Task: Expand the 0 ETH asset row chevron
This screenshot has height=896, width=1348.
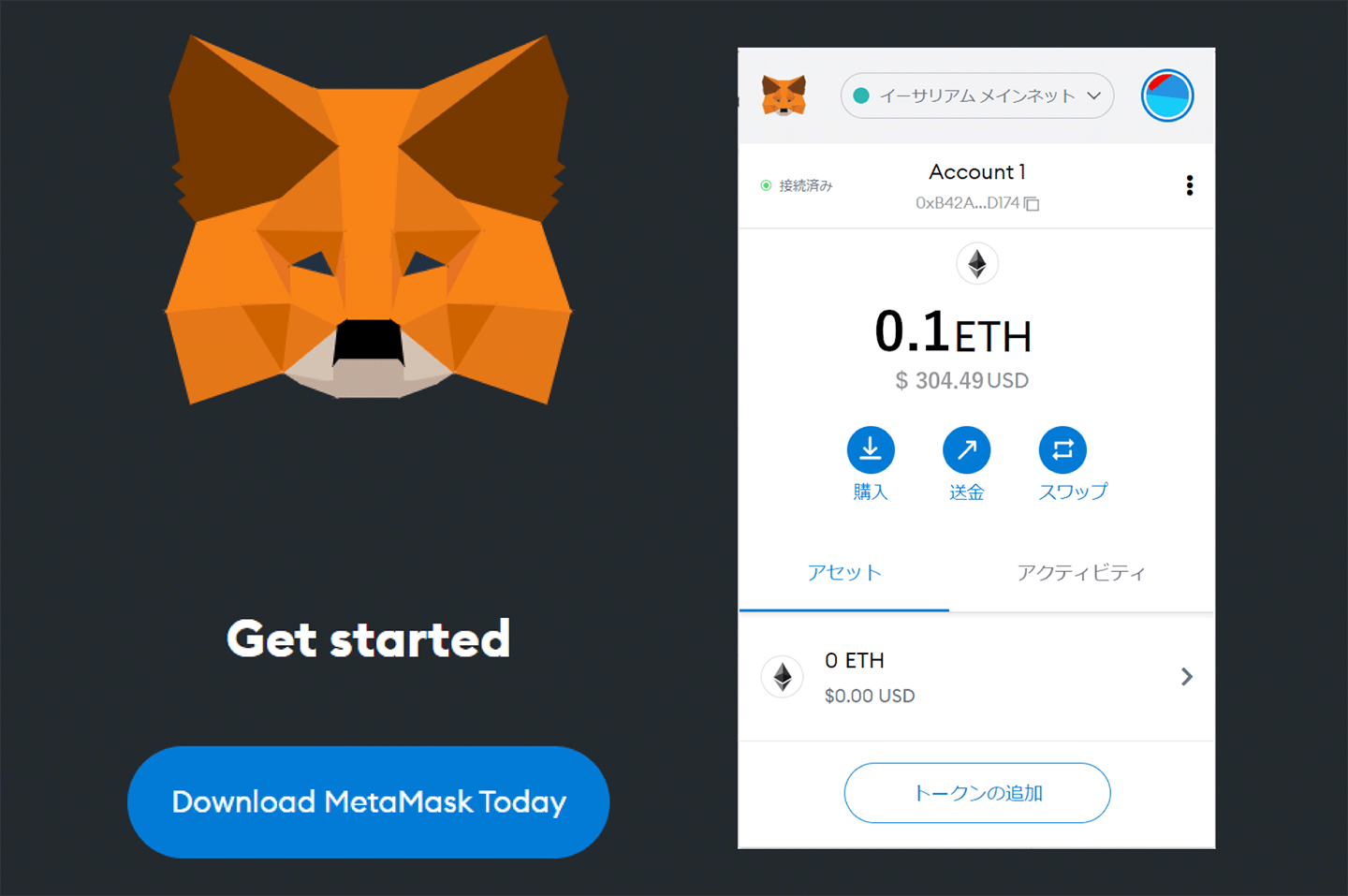Action: tap(1187, 677)
